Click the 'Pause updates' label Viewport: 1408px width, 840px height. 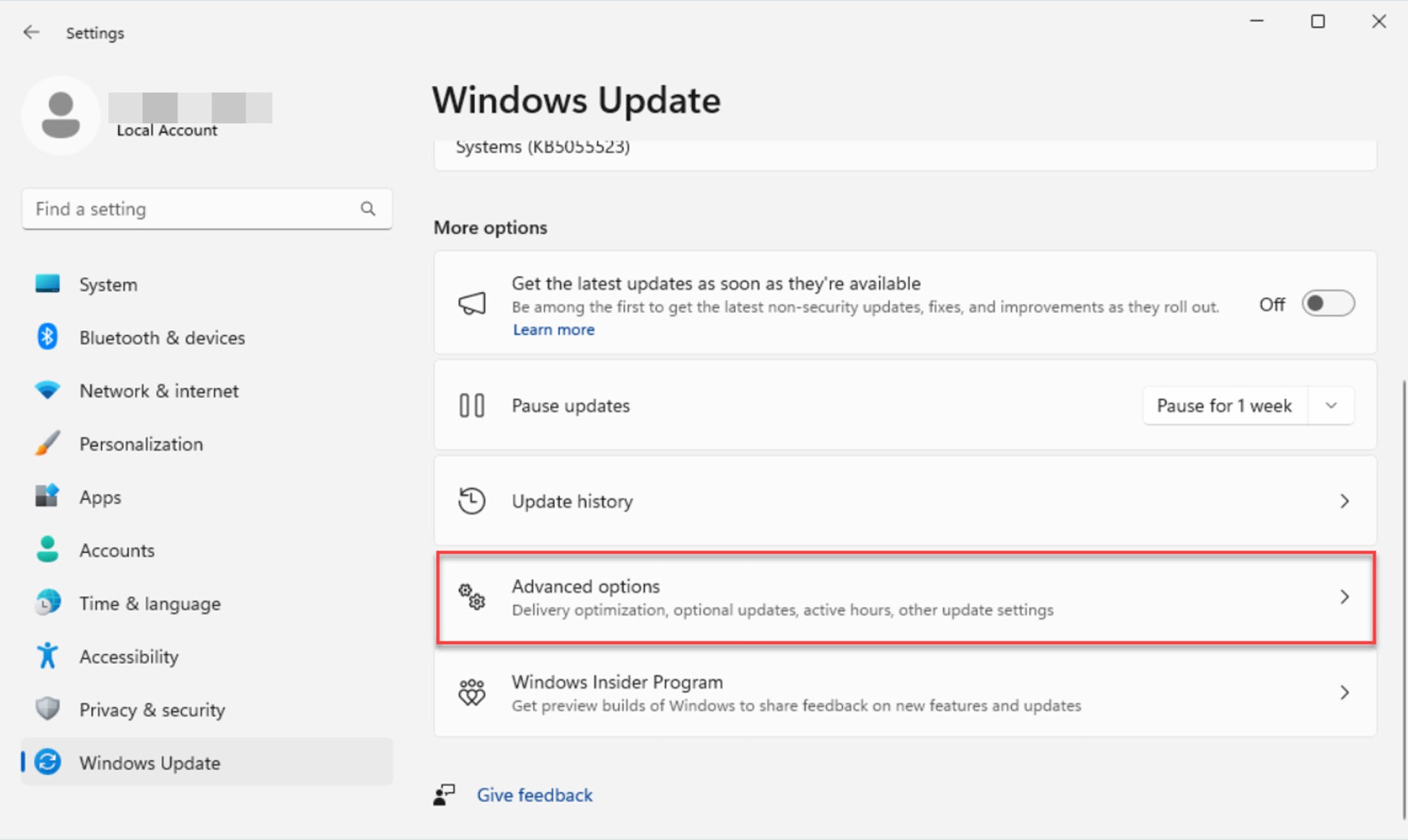tap(571, 406)
